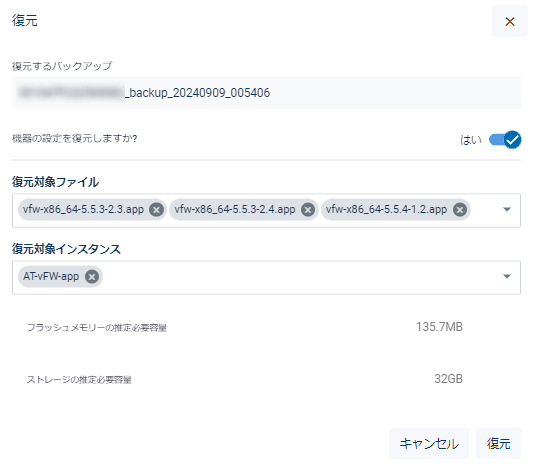Image resolution: width=534 pixels, height=473 pixels.
Task: Remove the AT-vFW-app instance chip
Action: coord(92,277)
